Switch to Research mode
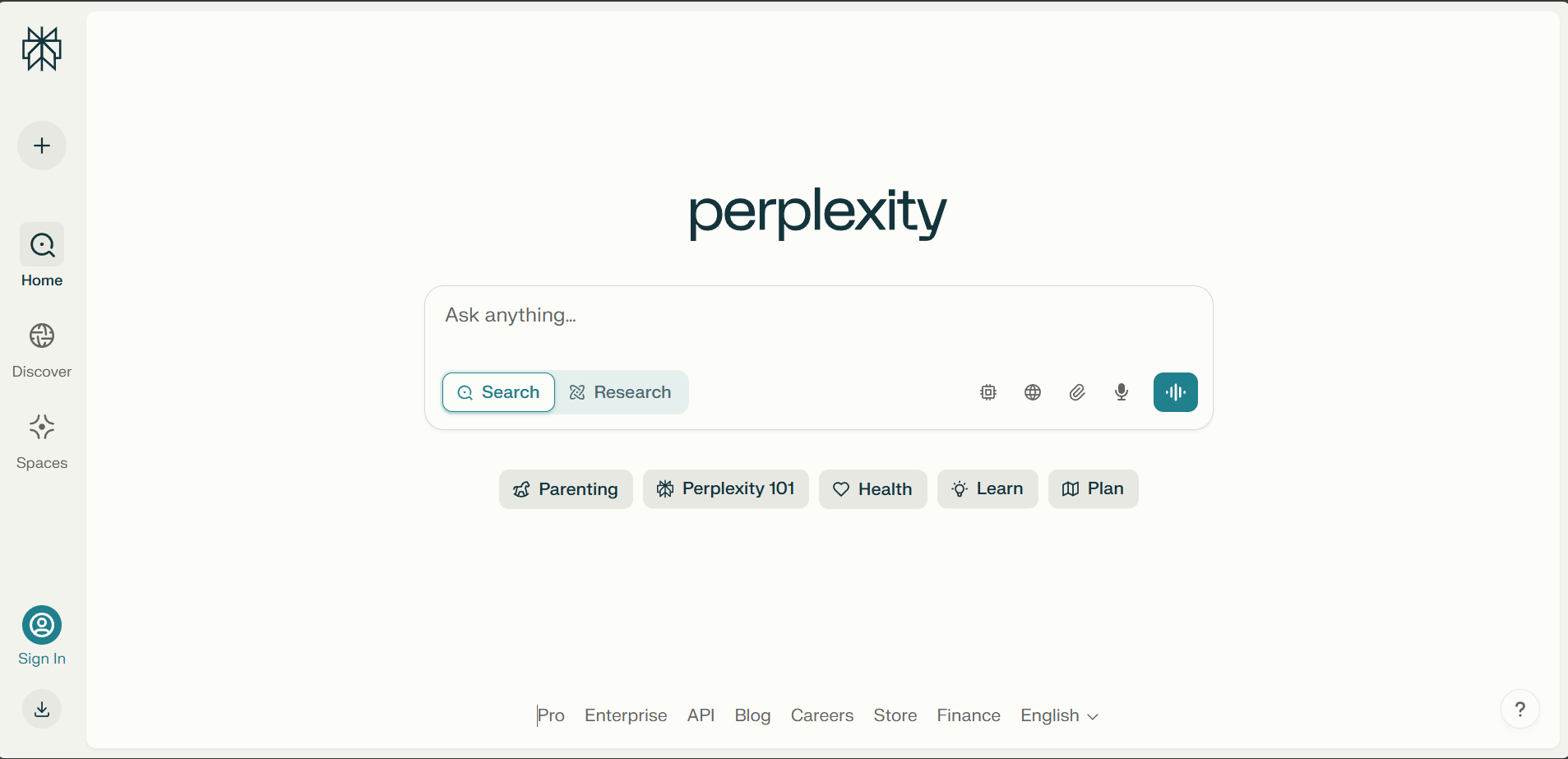The height and width of the screenshot is (759, 1568). tap(621, 392)
